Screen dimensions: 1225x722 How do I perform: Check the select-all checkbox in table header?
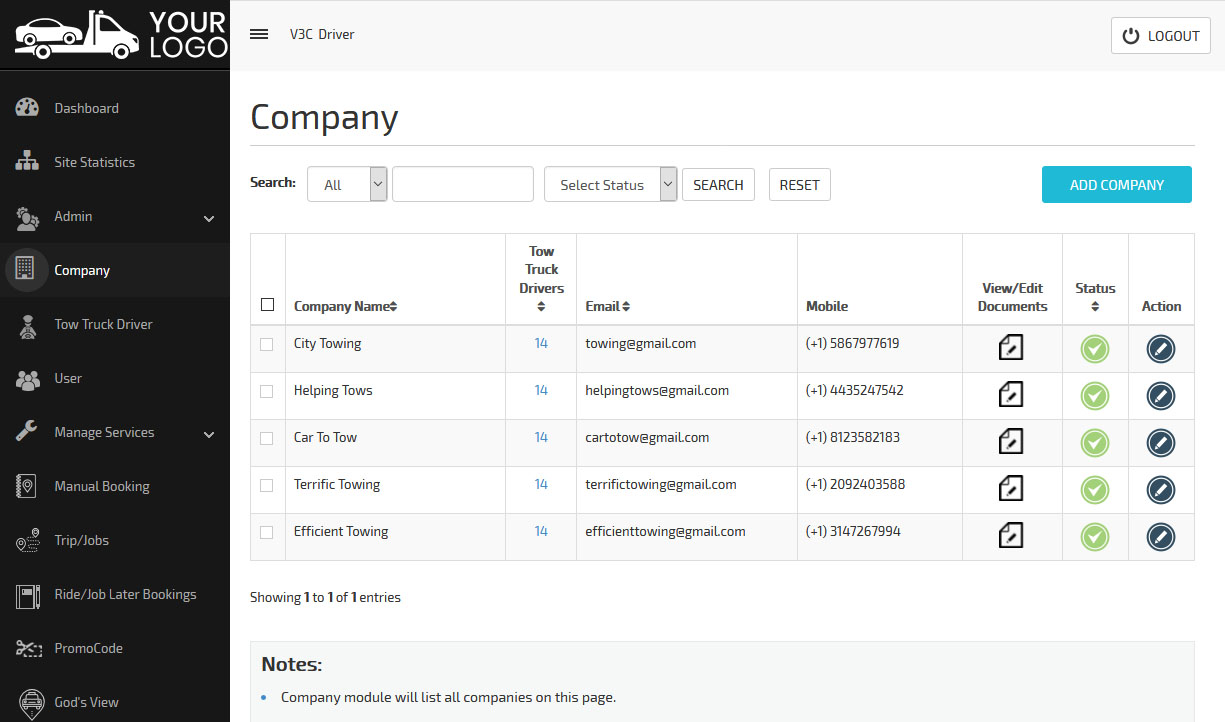[267, 305]
